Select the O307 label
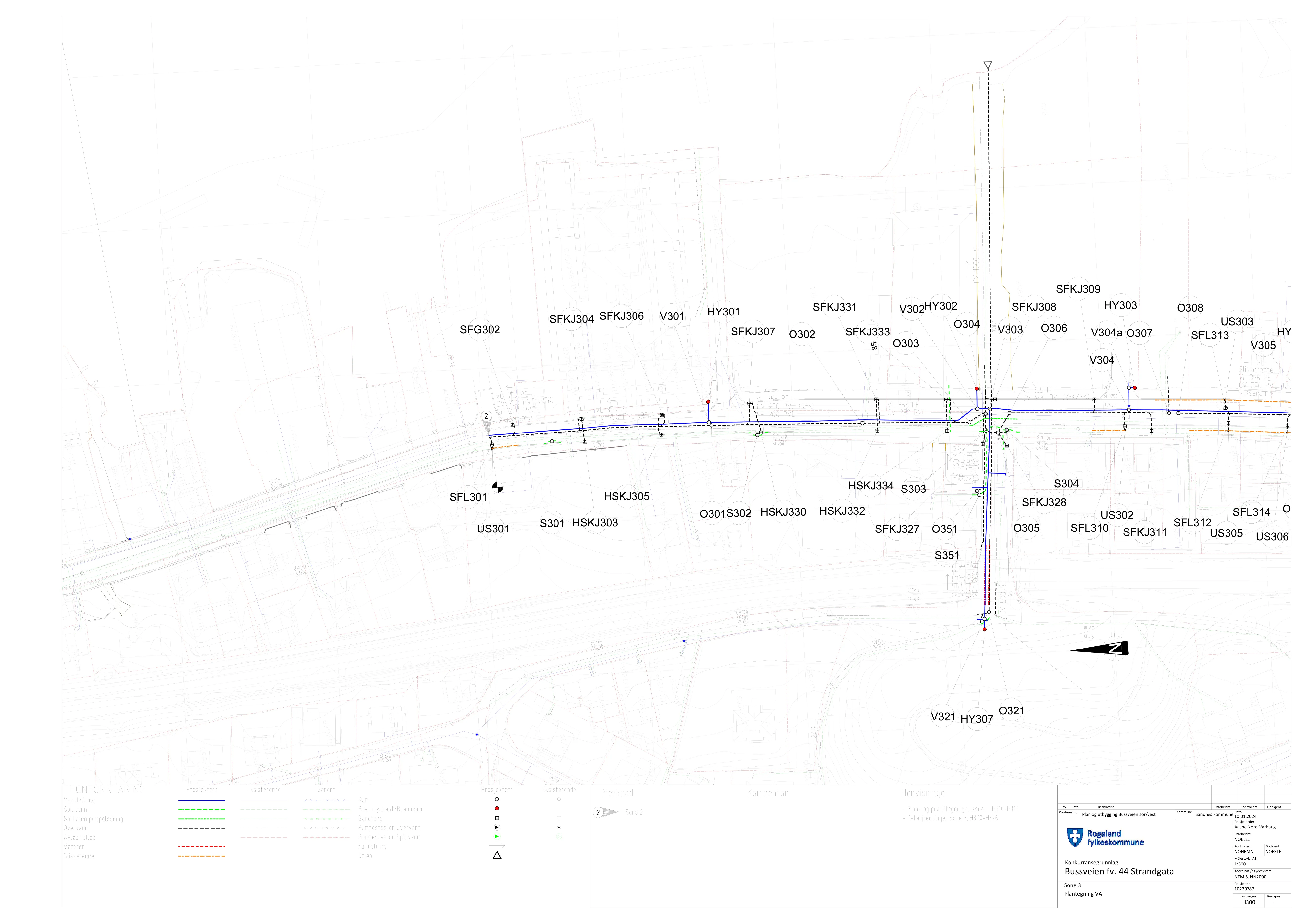Viewport: 1307px width, 924px height. coord(1139,334)
